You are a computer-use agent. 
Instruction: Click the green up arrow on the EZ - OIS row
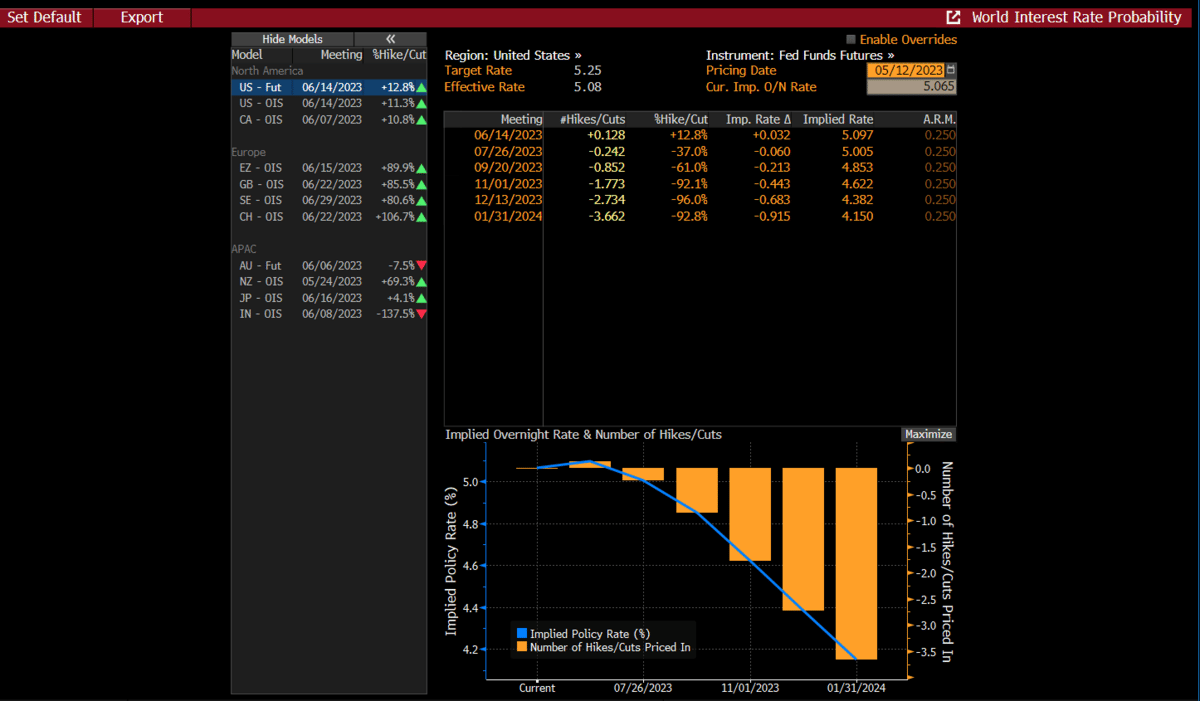pyautogui.click(x=421, y=169)
